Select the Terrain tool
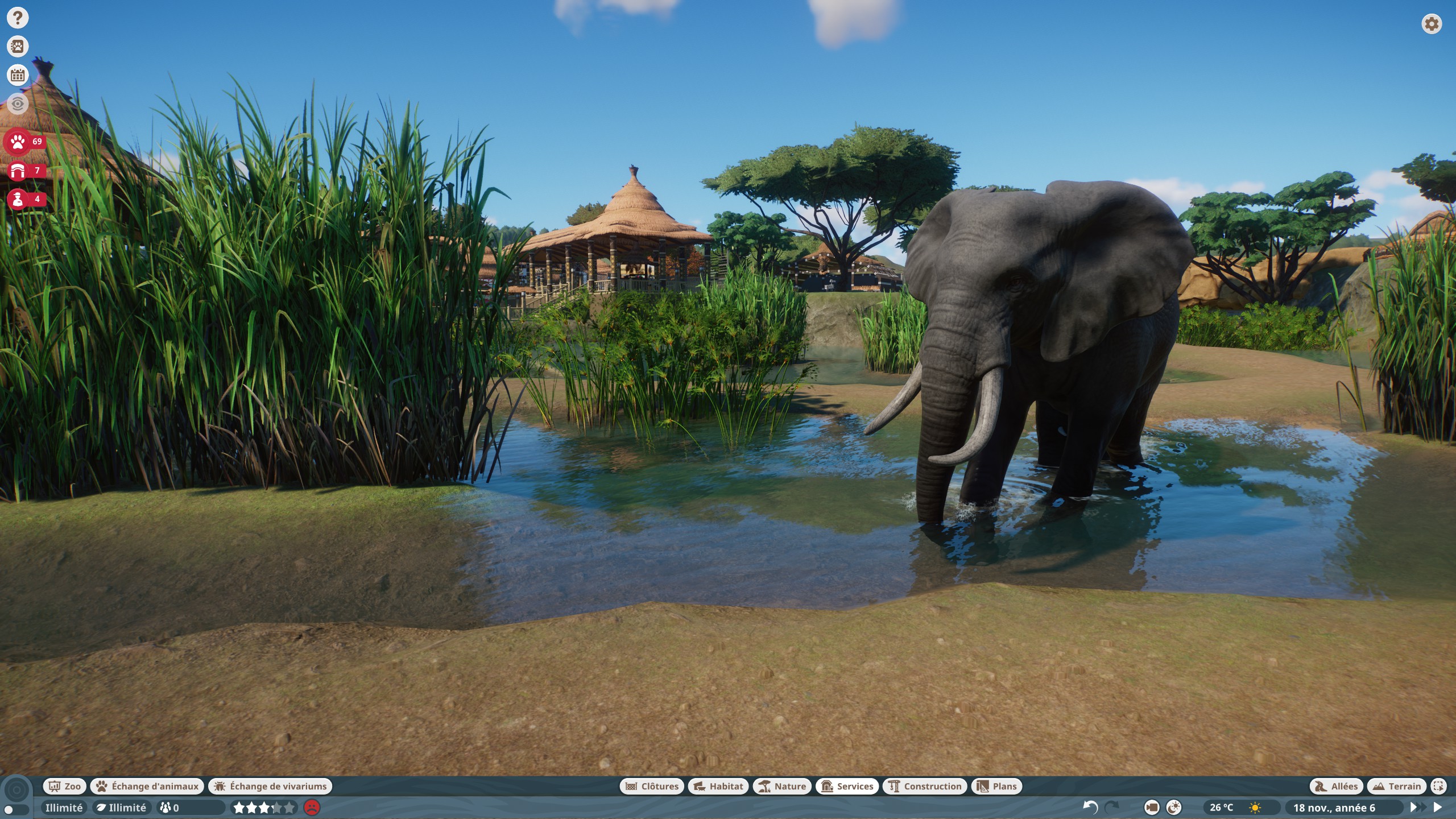This screenshot has width=1456, height=819. 1397,786
